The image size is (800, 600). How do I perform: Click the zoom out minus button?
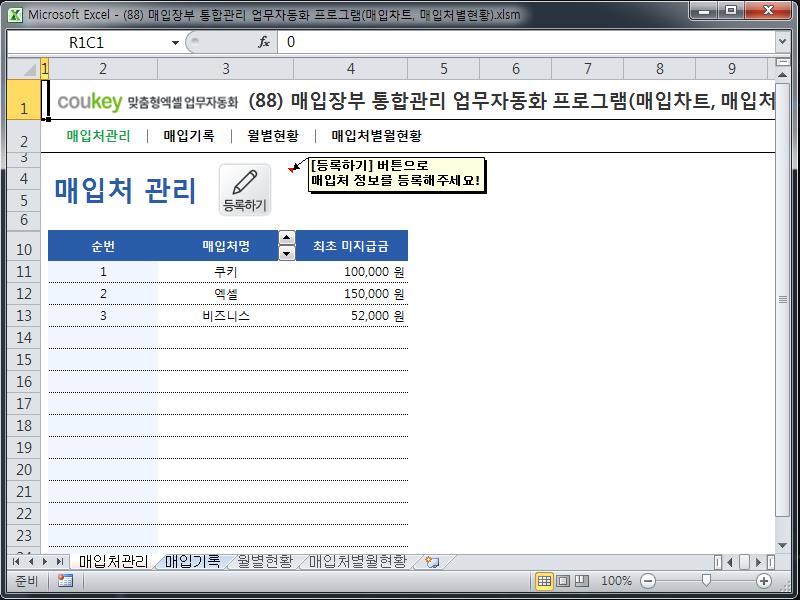coord(647,581)
